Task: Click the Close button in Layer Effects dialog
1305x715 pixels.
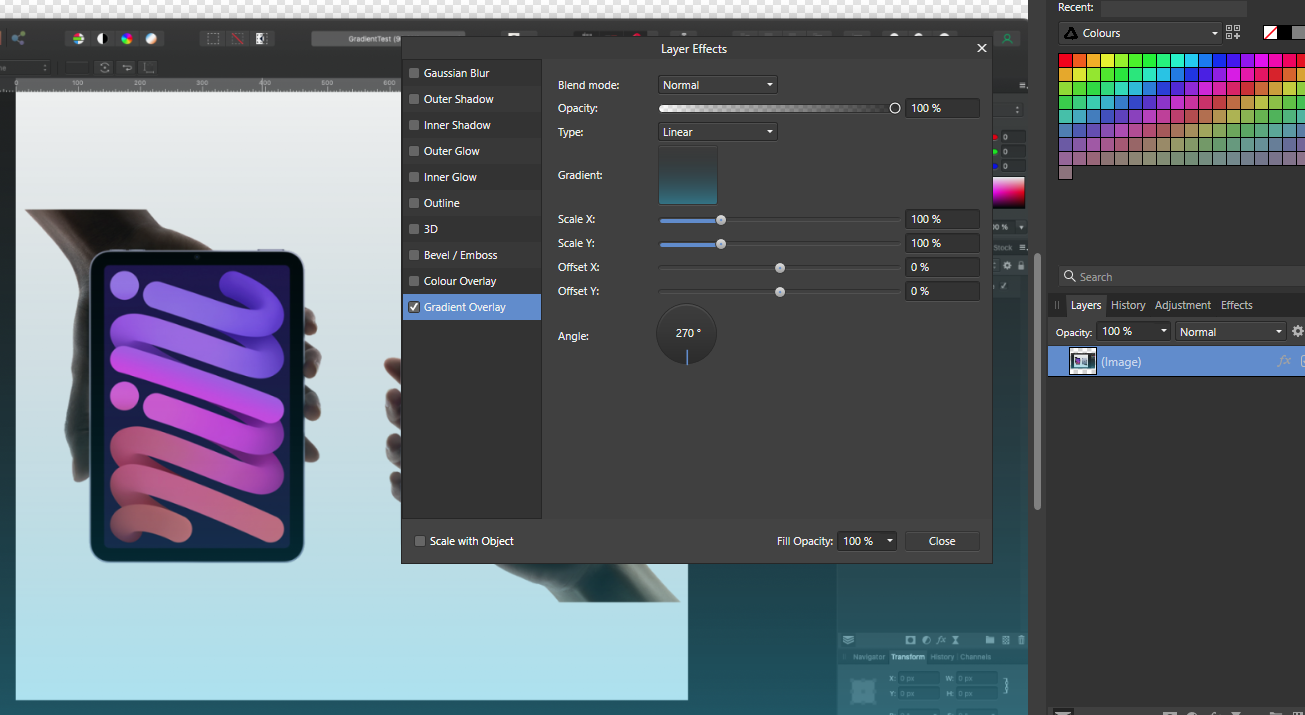Action: (941, 540)
